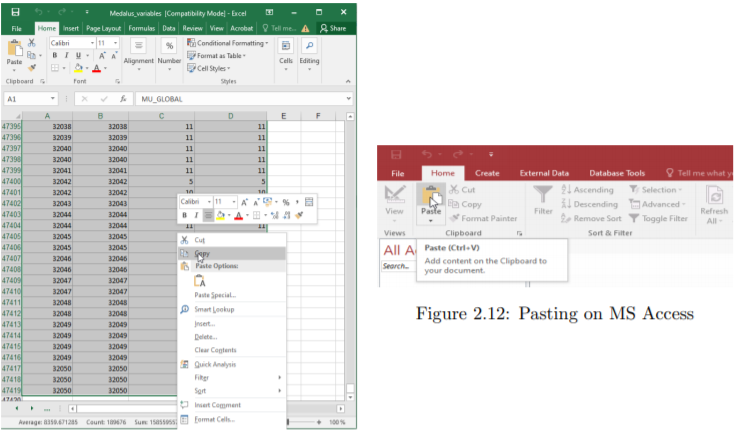738x440 pixels.
Task: Toggle Underline in the Excel ribbon
Action: pyautogui.click(x=78, y=56)
